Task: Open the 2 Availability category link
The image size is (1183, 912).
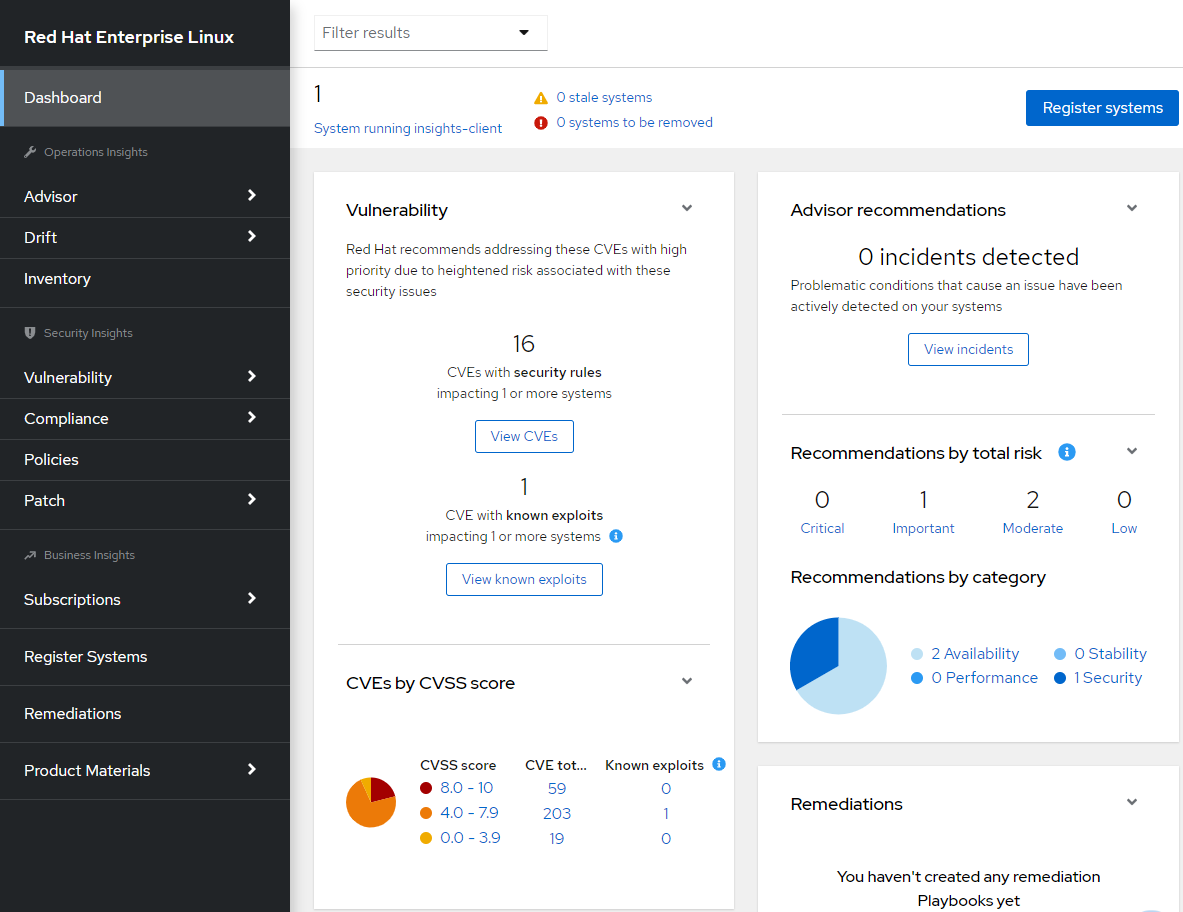Action: [975, 654]
